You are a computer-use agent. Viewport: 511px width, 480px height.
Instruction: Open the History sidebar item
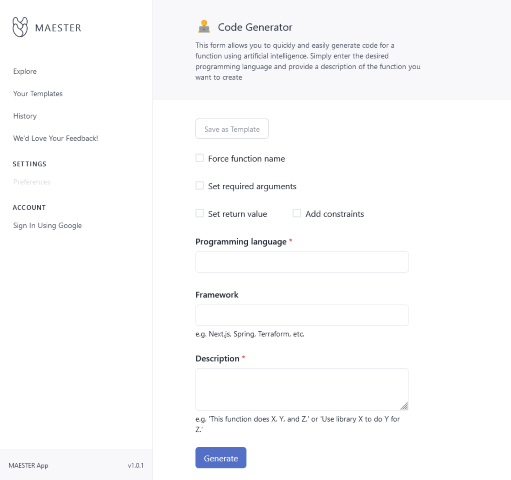(25, 116)
